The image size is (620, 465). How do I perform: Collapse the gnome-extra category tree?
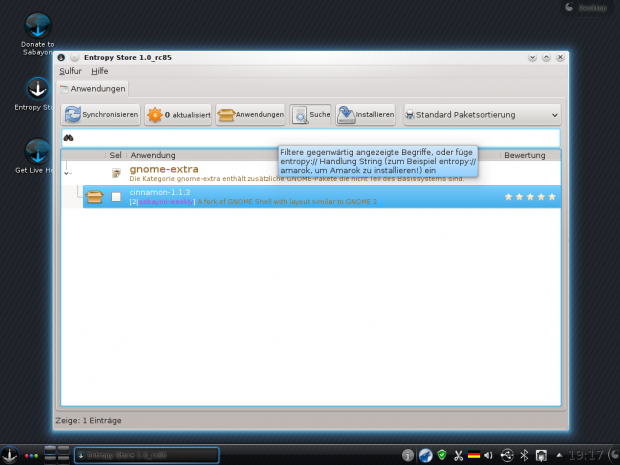click(x=68, y=173)
